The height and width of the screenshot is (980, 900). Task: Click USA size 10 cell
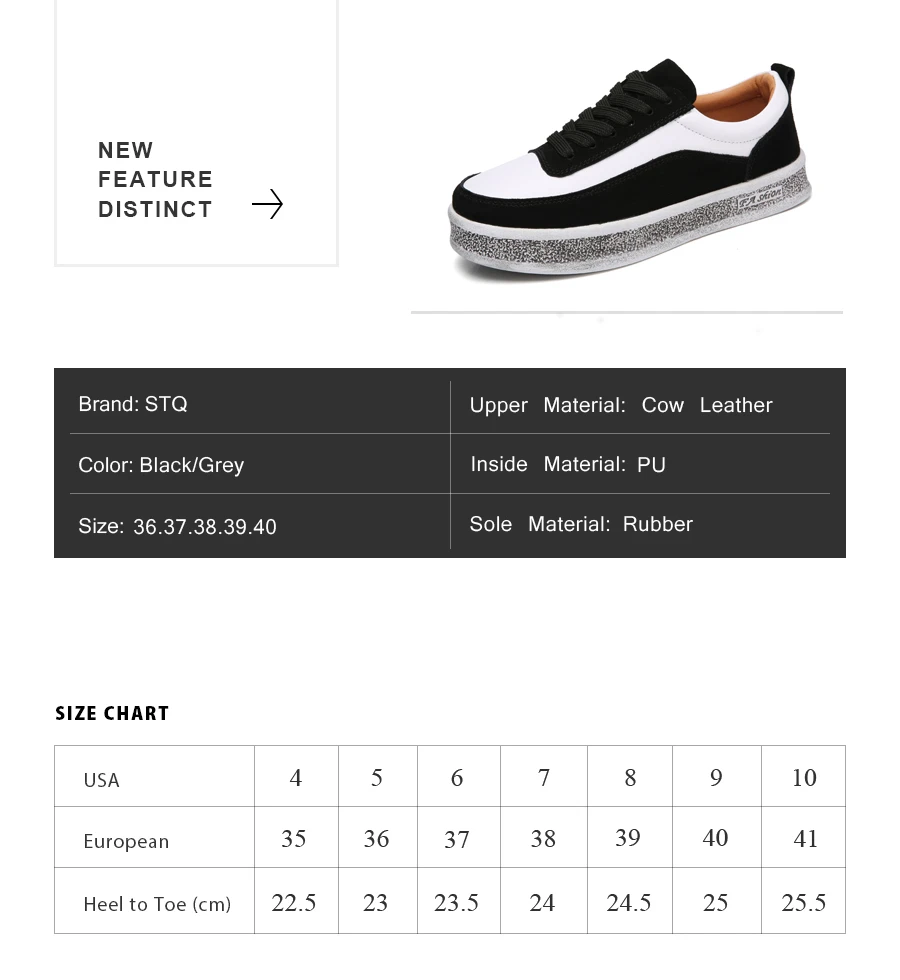point(803,776)
